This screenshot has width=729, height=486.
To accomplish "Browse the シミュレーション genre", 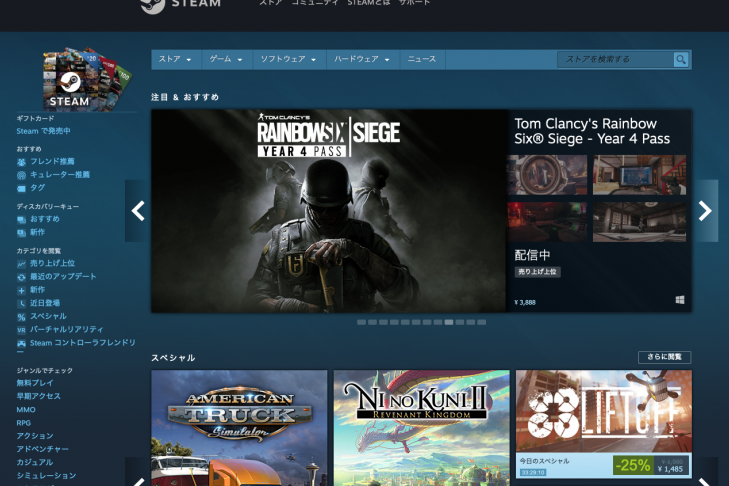I will pos(46,476).
